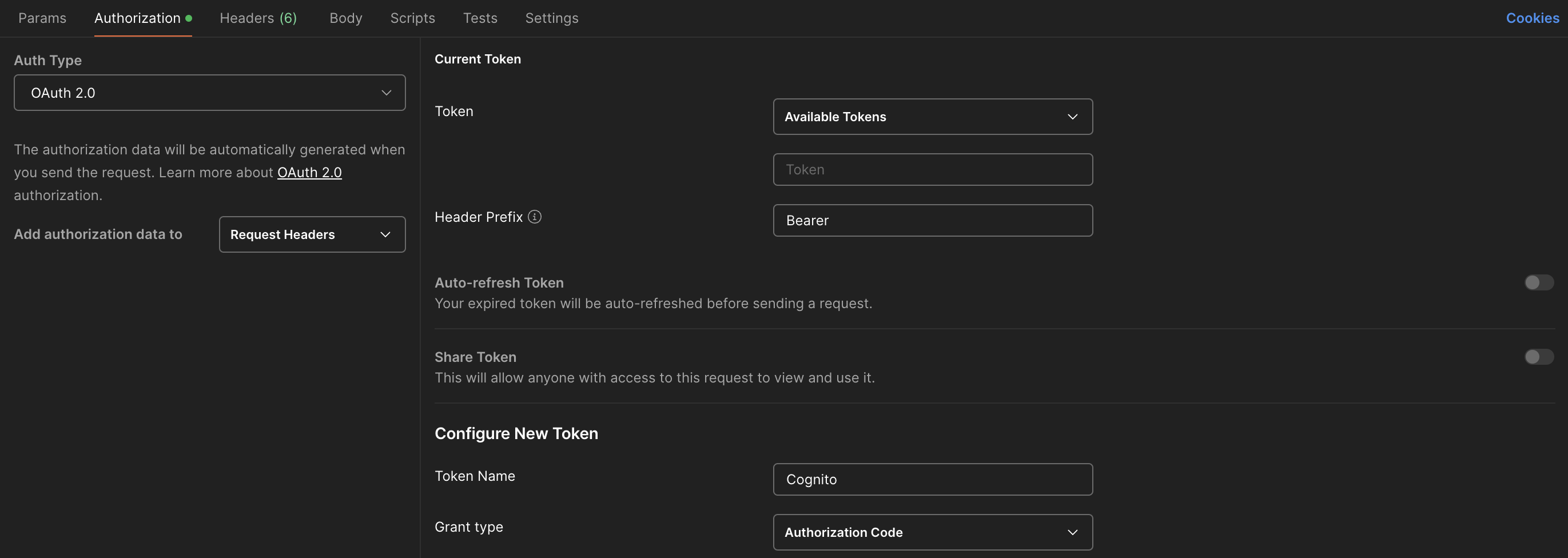Open the Params tab
The image size is (1568, 558).
[x=42, y=18]
